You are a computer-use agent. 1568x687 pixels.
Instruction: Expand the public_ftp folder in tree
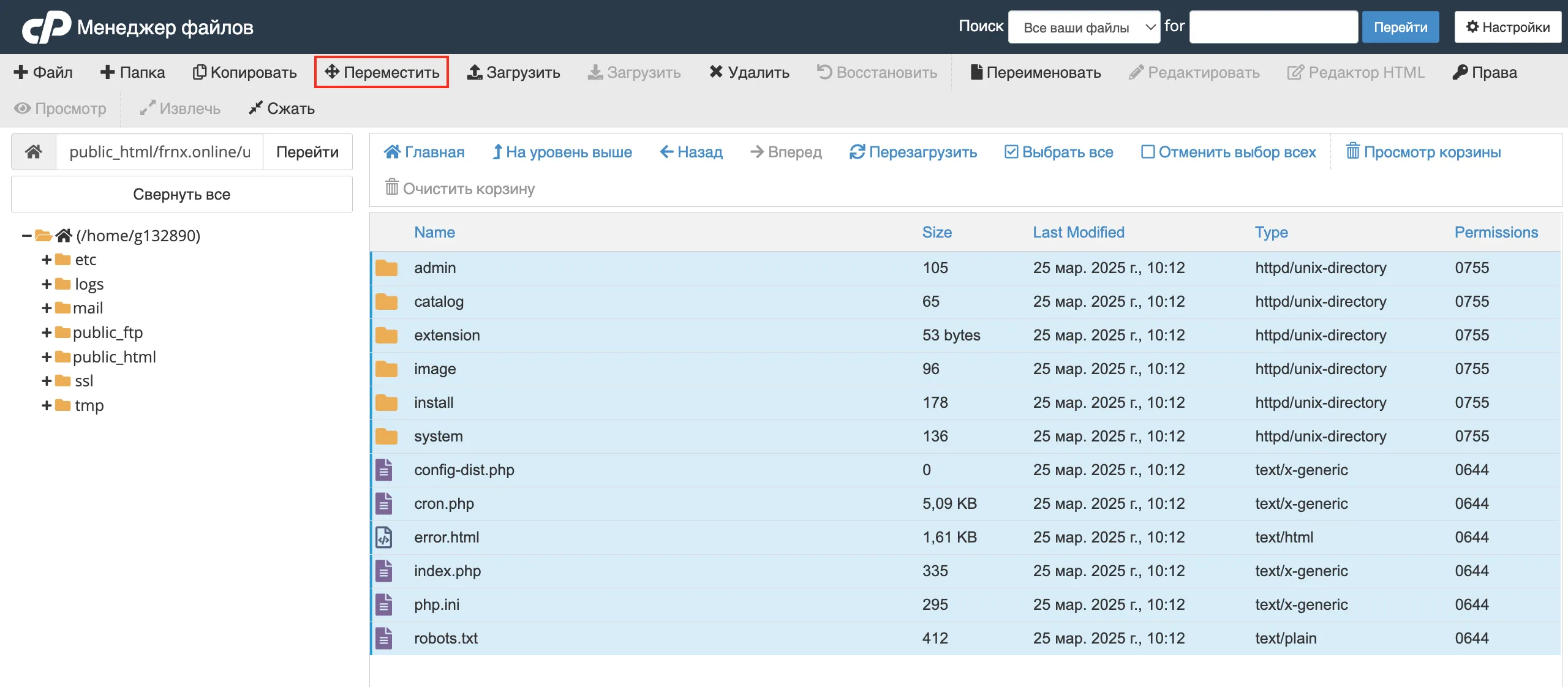coord(47,332)
